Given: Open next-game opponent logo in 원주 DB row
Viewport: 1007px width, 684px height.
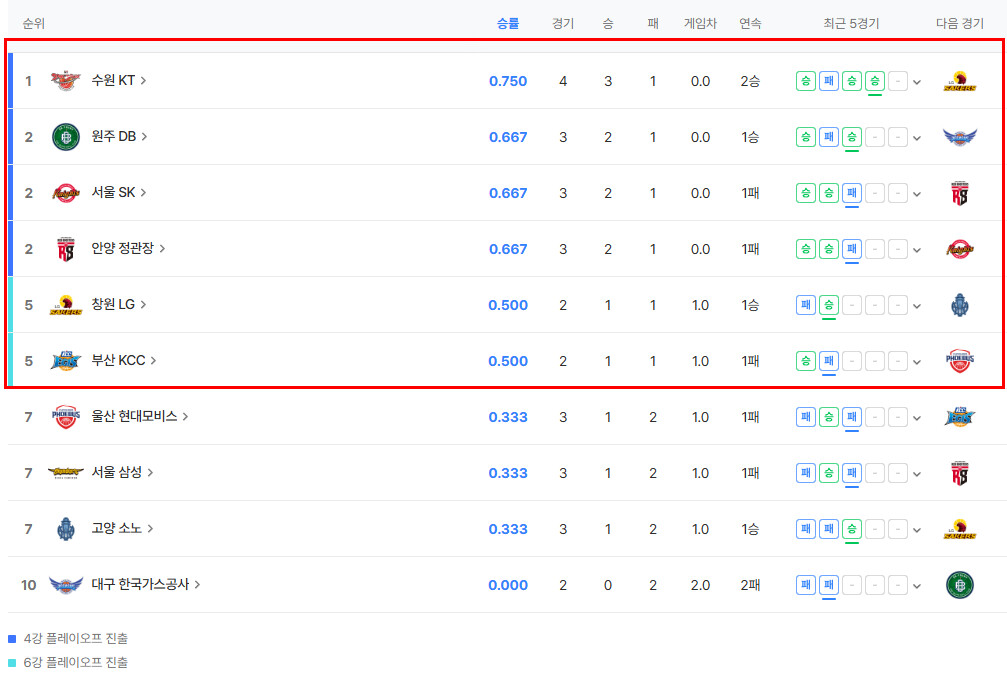Looking at the screenshot, I should (959, 137).
